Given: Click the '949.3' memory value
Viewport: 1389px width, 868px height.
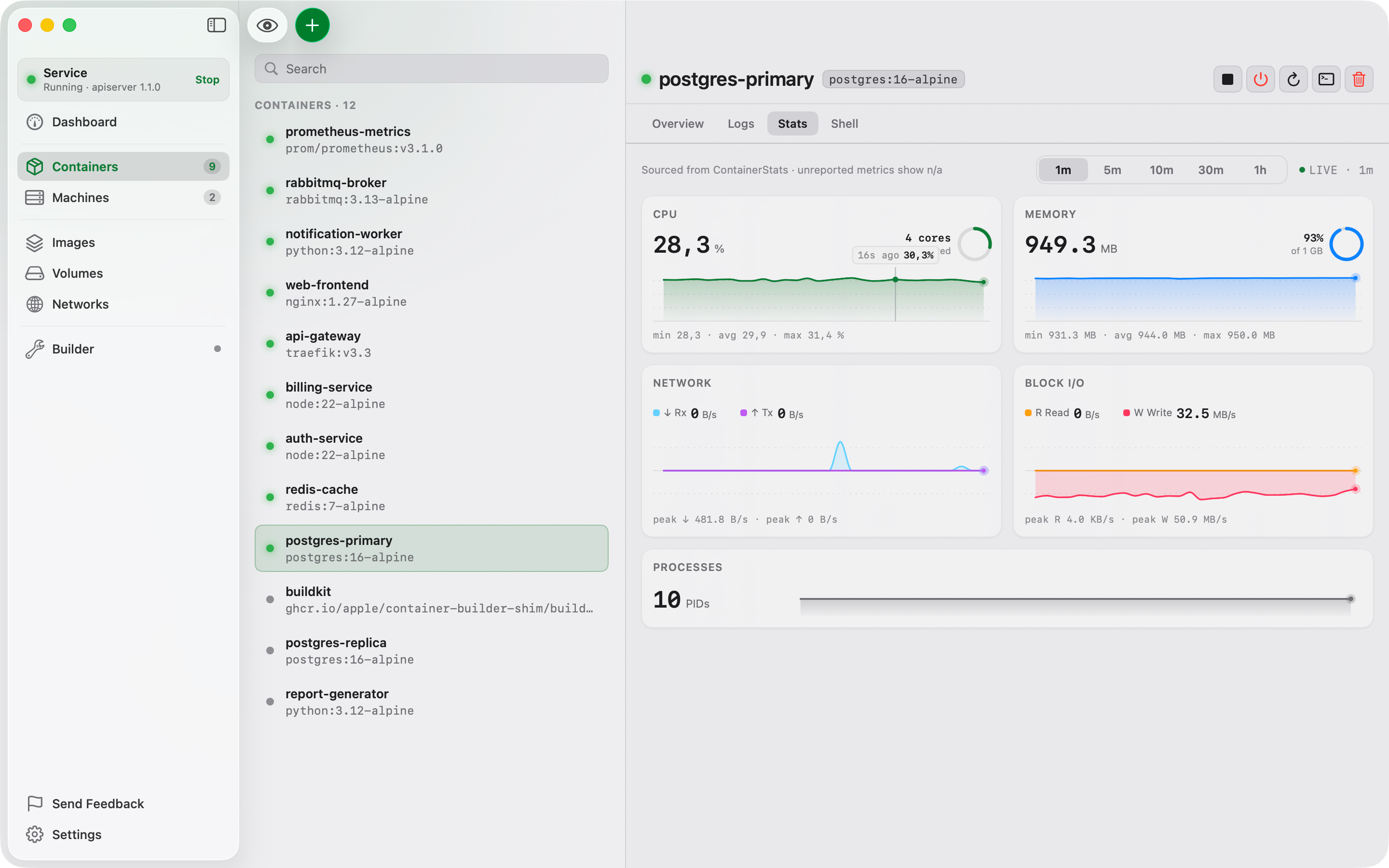Looking at the screenshot, I should click(1060, 245).
